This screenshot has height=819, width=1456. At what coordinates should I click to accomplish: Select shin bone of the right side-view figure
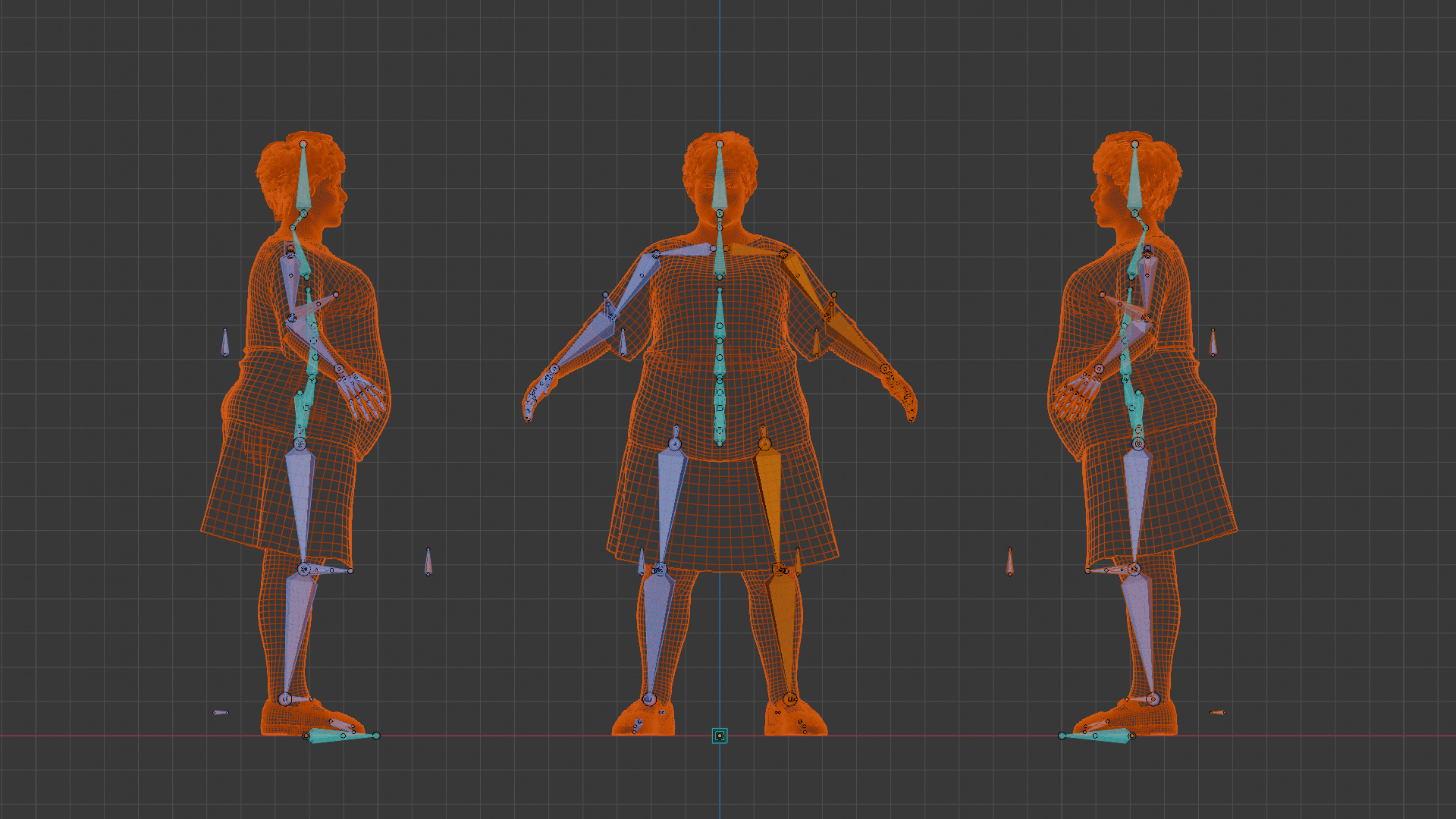[1141, 633]
